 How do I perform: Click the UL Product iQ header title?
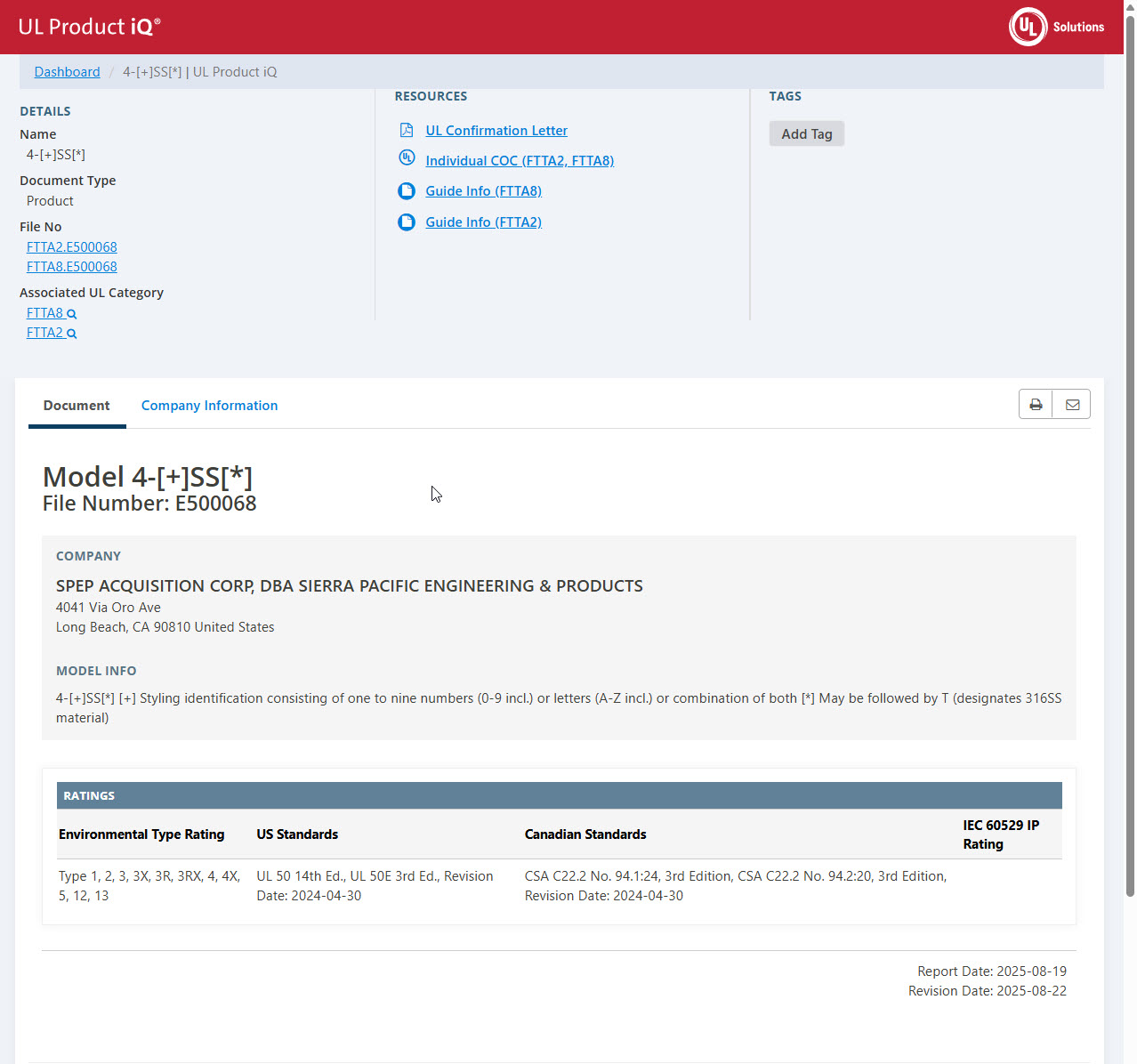pos(89,27)
